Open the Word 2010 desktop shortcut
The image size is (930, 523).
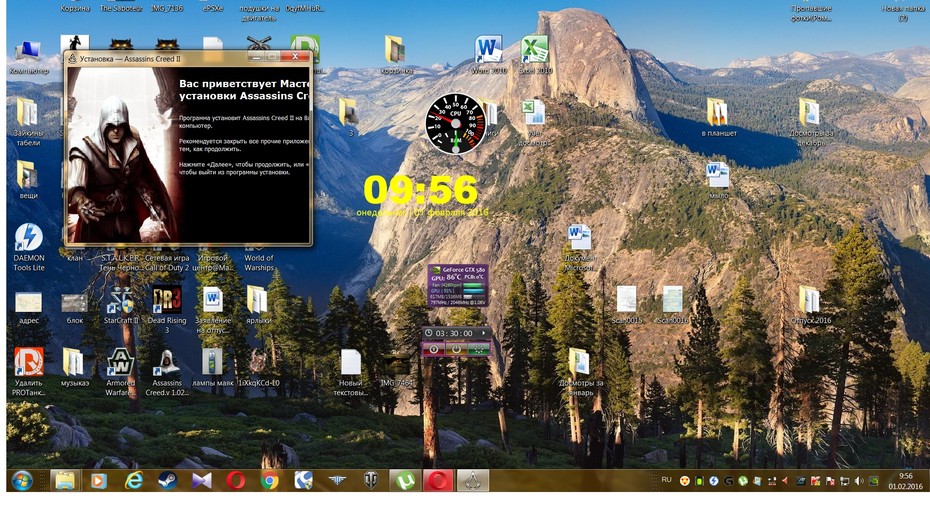488,55
